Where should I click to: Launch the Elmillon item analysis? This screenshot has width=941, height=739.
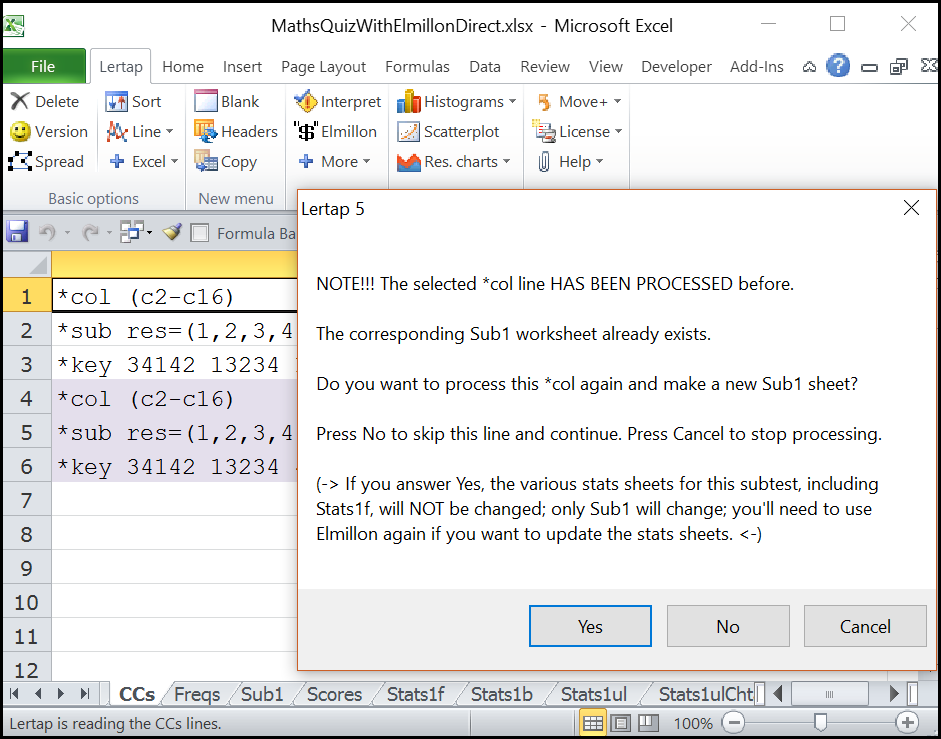(x=335, y=131)
